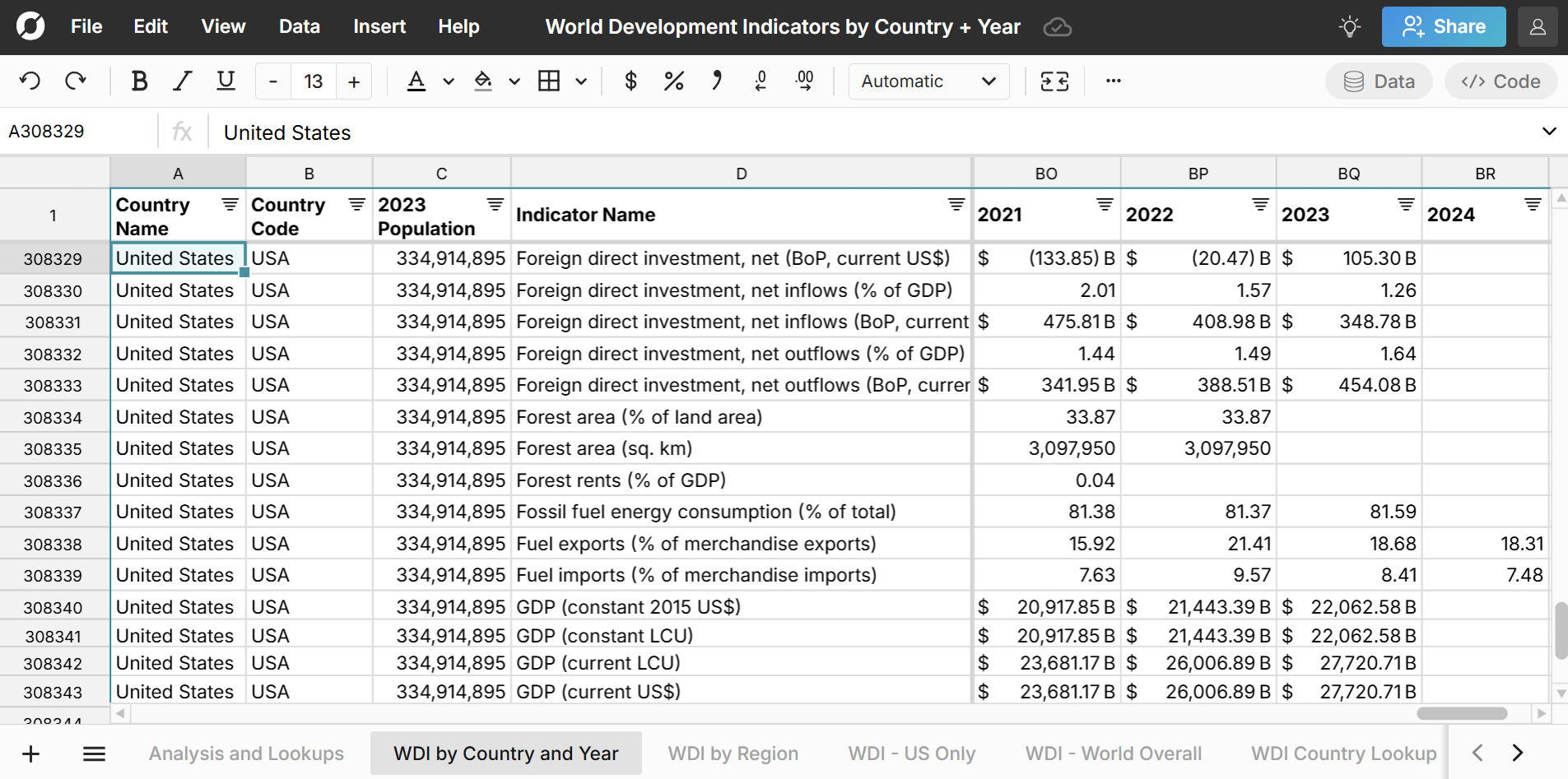Click the redo arrow icon
This screenshot has height=779, width=1568.
tap(76, 81)
